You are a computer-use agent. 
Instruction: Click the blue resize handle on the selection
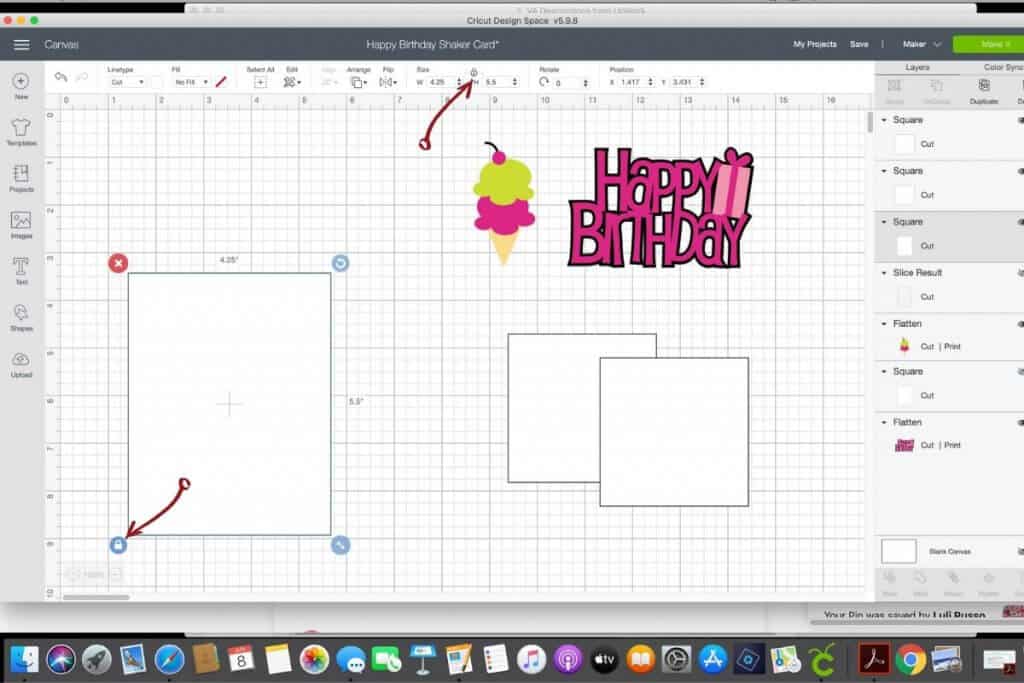340,545
